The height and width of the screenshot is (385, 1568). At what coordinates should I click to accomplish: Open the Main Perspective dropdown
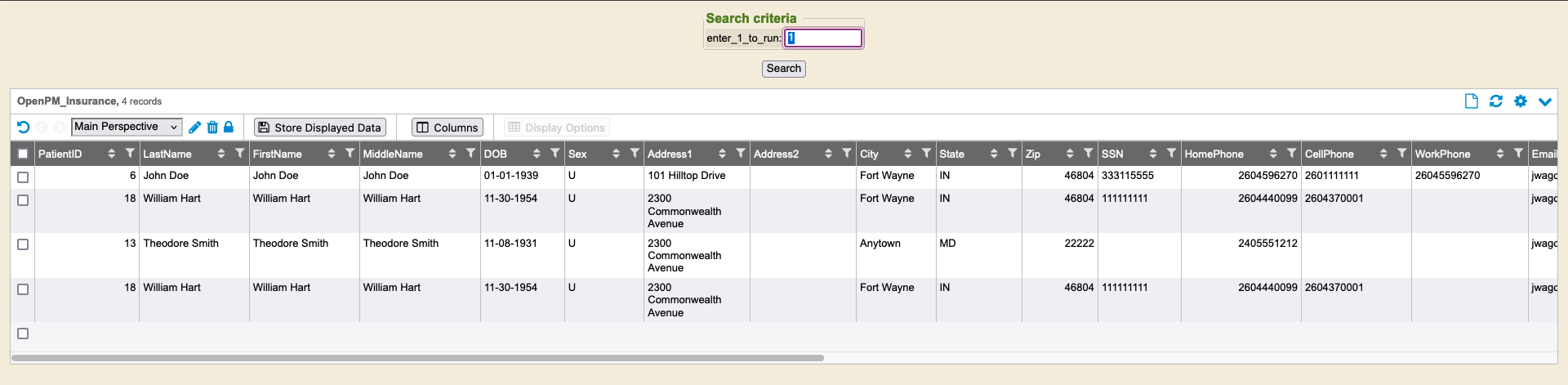tap(127, 128)
